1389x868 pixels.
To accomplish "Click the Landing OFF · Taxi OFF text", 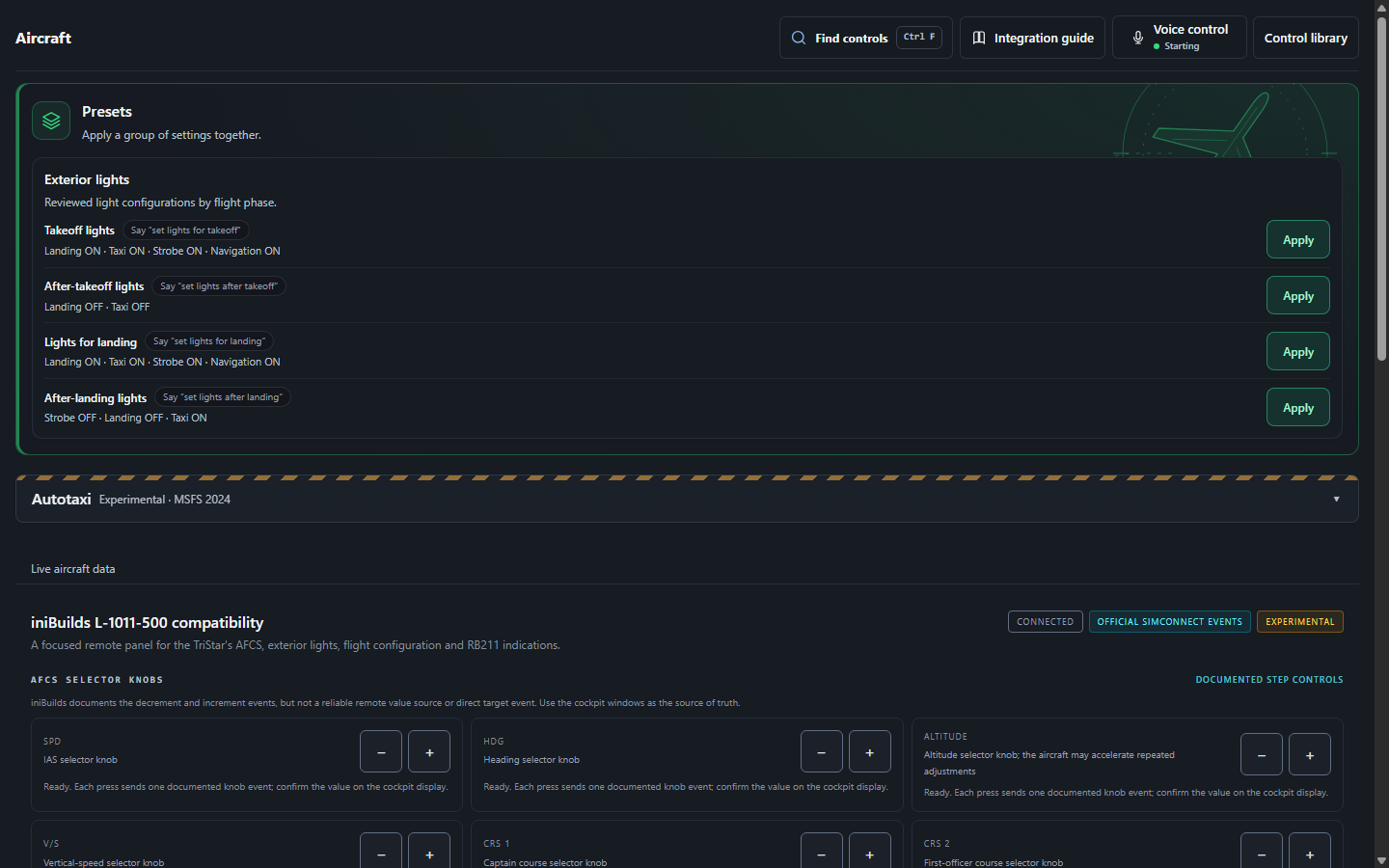I will point(97,307).
